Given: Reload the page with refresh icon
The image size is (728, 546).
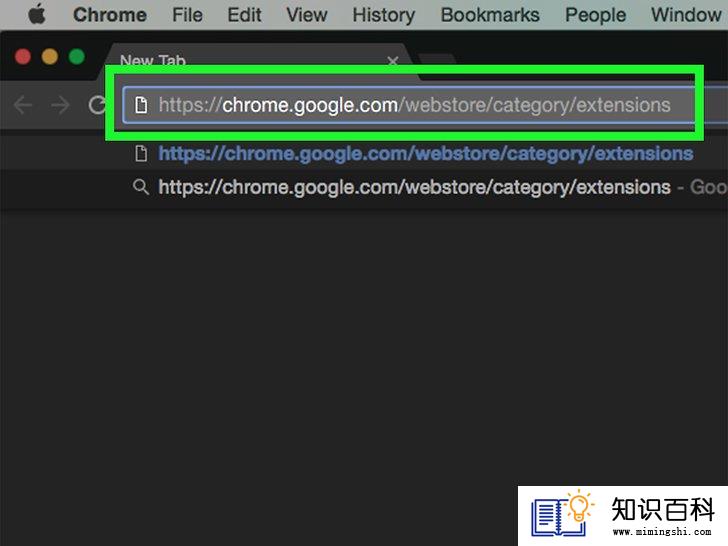Looking at the screenshot, I should click(97, 105).
